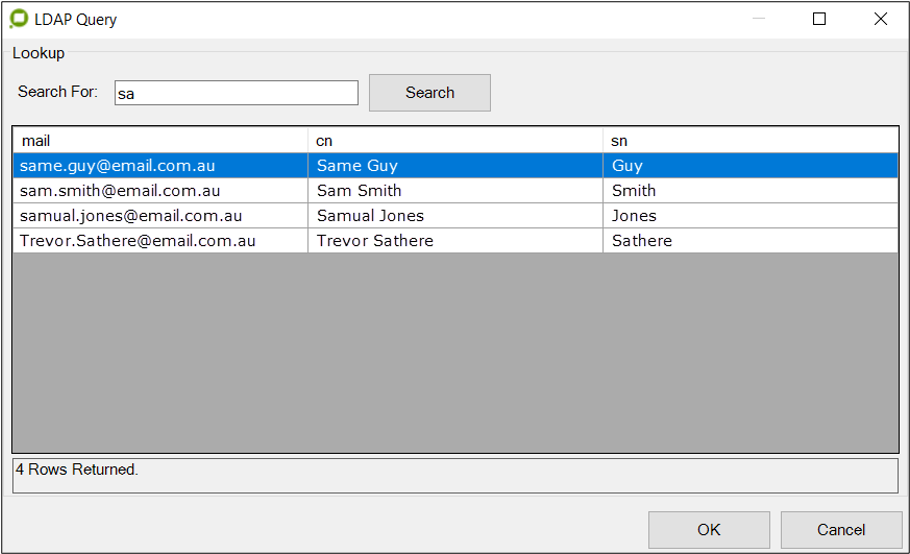Select the same.guy@email.com.au row

click(x=118, y=166)
